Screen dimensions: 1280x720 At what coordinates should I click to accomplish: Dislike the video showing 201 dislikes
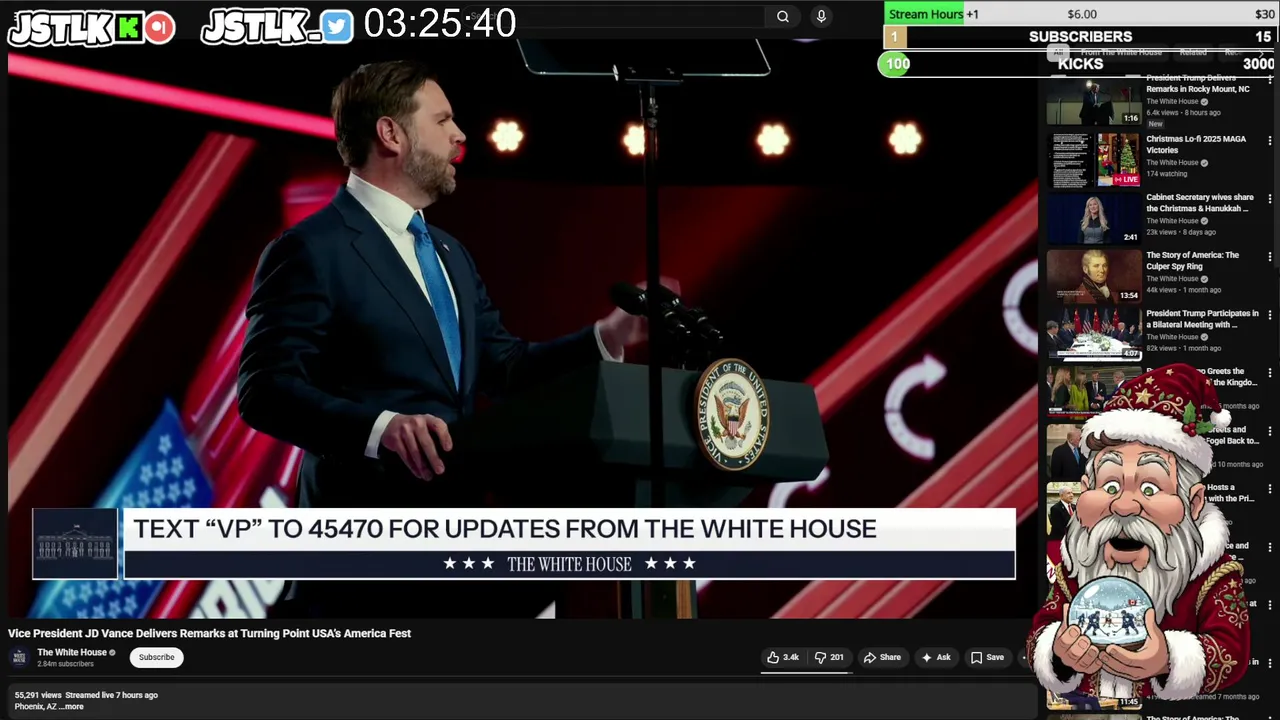(829, 657)
